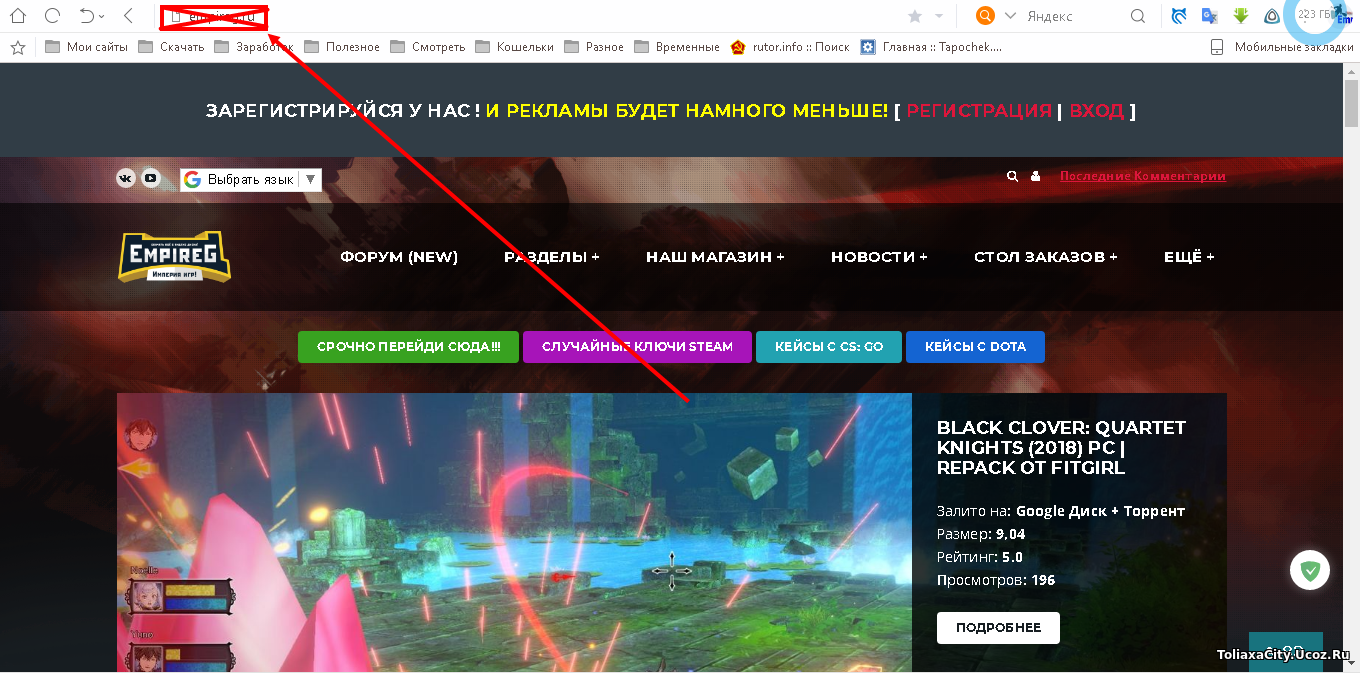Open the Скачать bookmark folder
The image size is (1360, 673).
click(171, 47)
